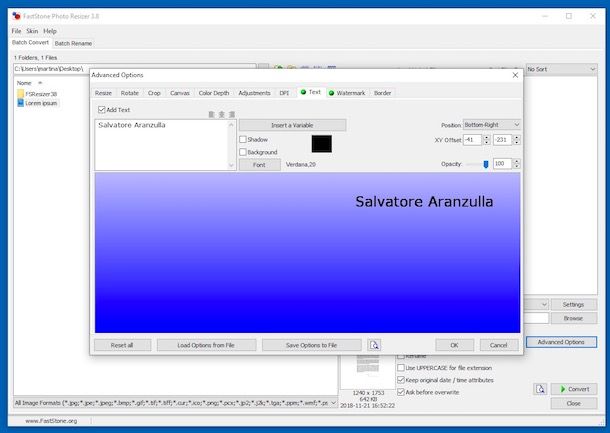Click Load Options from File button
Viewport: 610px width, 433px height.
pos(206,345)
